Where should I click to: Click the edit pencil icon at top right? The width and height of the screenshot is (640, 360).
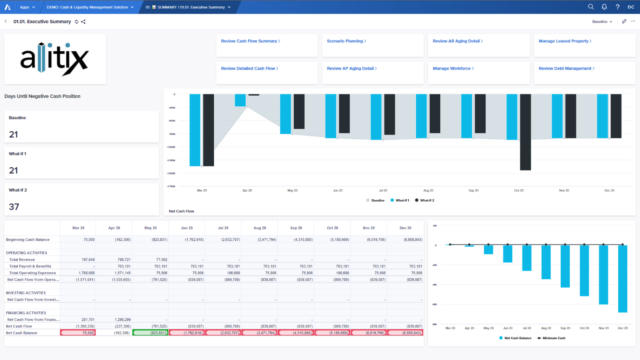point(624,21)
